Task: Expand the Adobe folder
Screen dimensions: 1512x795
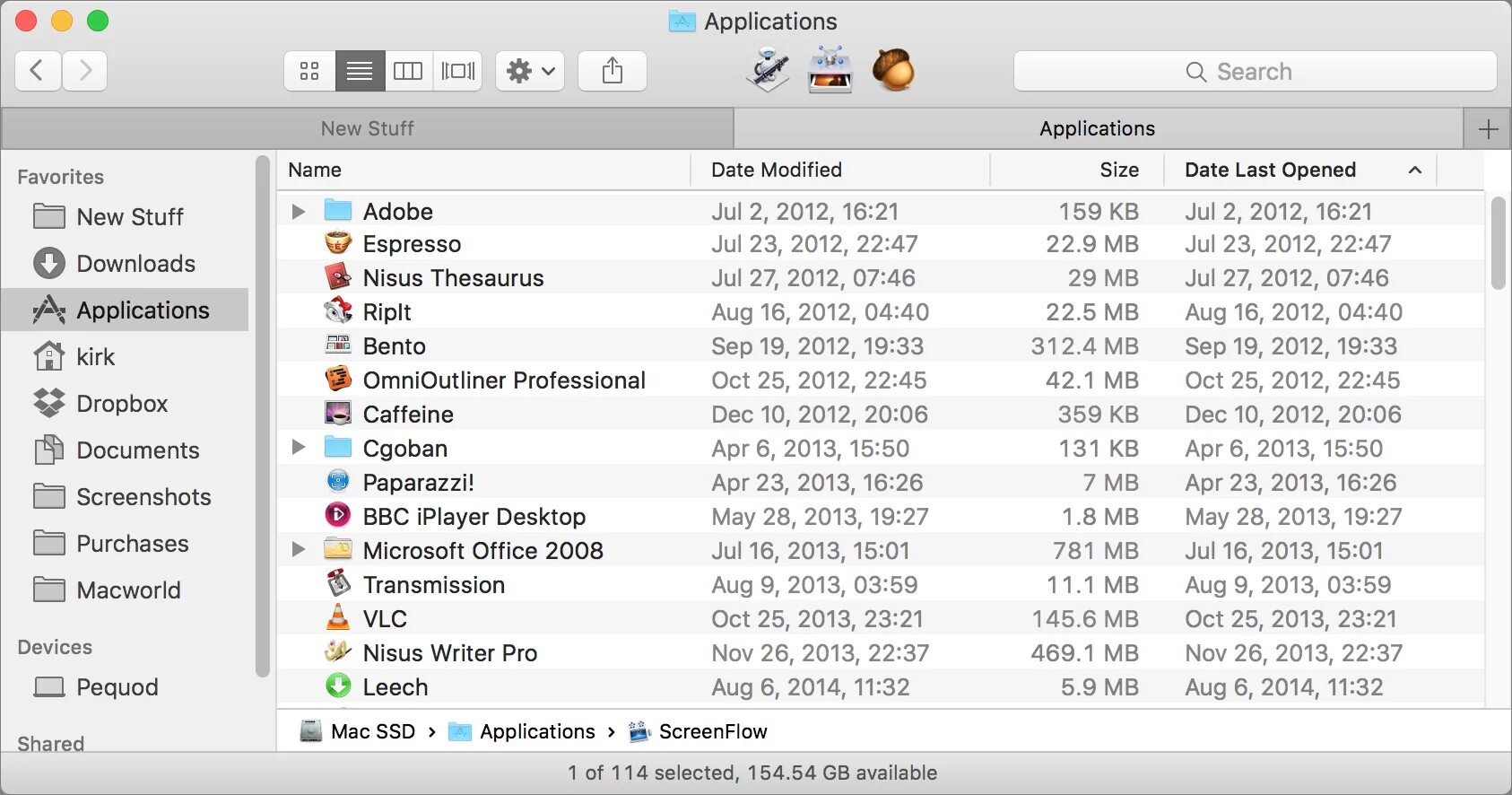Action: coord(299,212)
